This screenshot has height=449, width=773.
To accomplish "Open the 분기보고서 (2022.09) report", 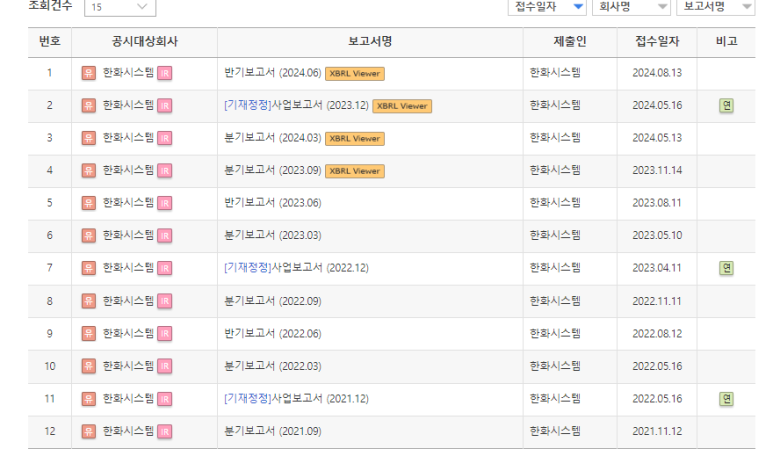I will (x=273, y=301).
